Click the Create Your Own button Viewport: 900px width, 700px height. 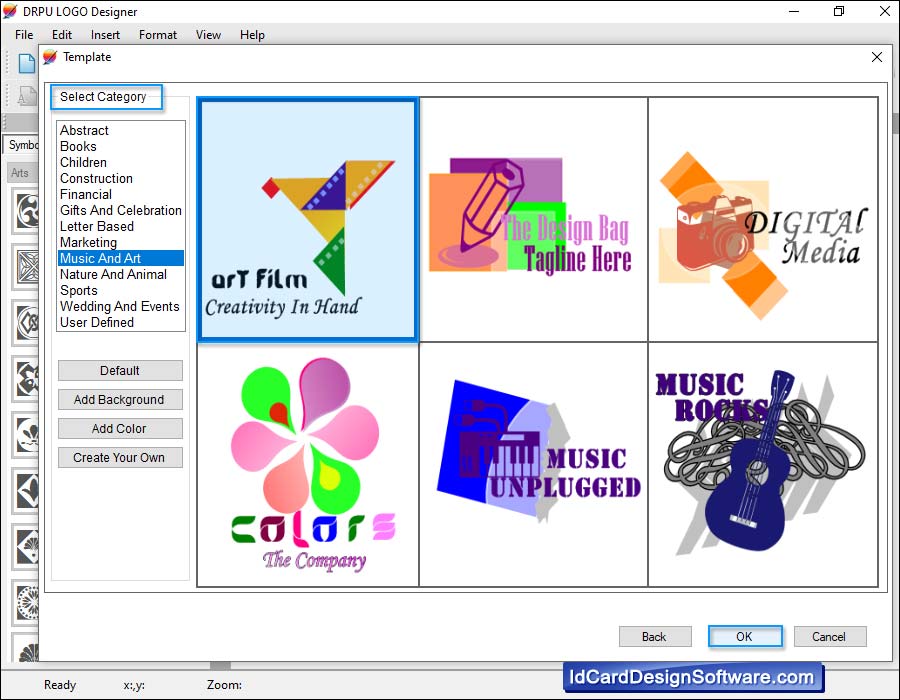coord(119,458)
